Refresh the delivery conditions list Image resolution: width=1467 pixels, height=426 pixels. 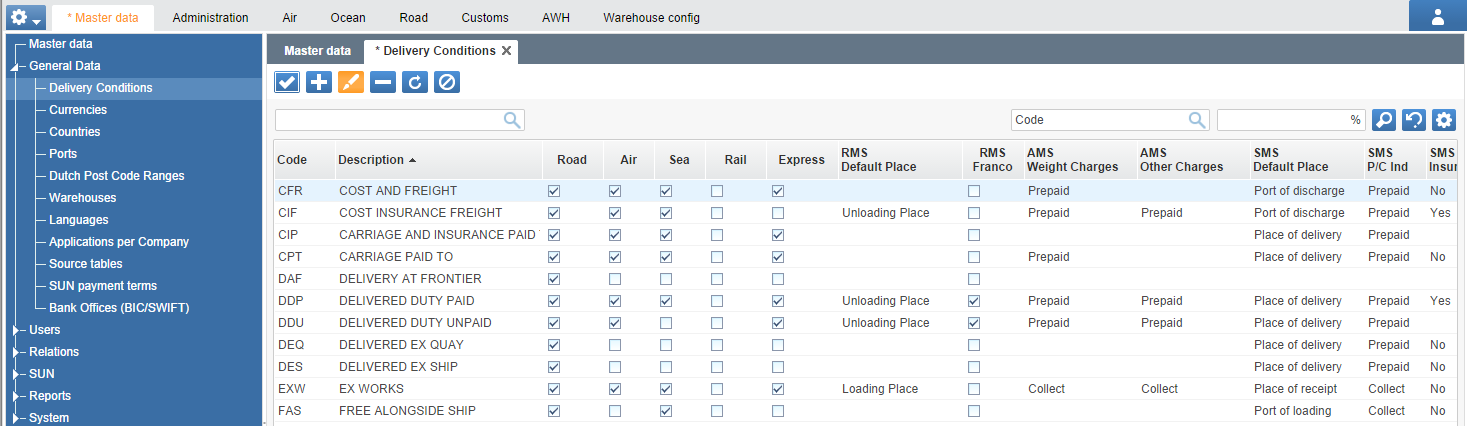pyautogui.click(x=415, y=82)
